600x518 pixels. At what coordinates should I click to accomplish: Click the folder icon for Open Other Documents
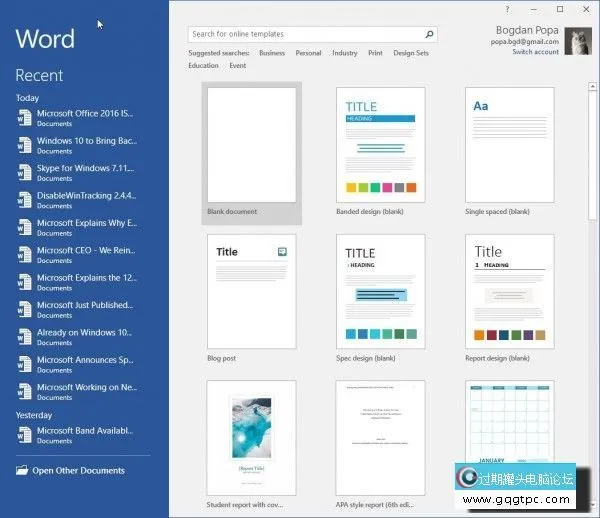point(22,470)
